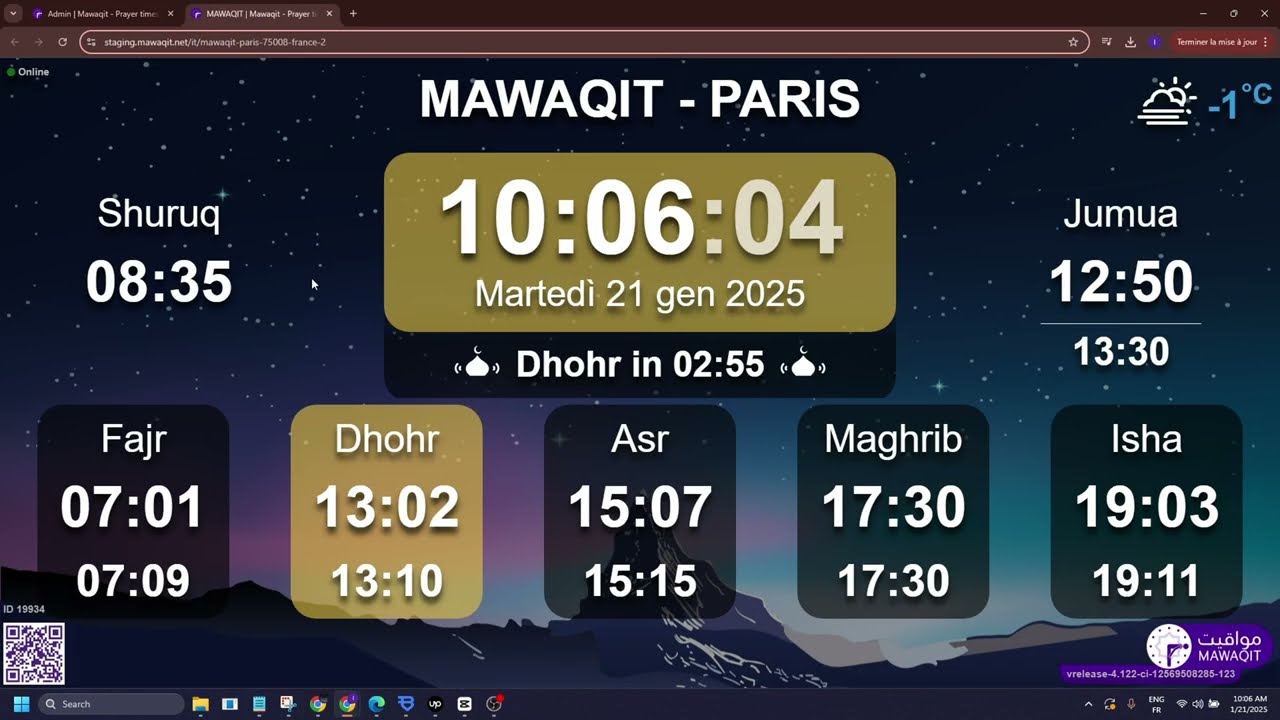Click the Asr prayer card
1280x720 pixels.
(640, 511)
